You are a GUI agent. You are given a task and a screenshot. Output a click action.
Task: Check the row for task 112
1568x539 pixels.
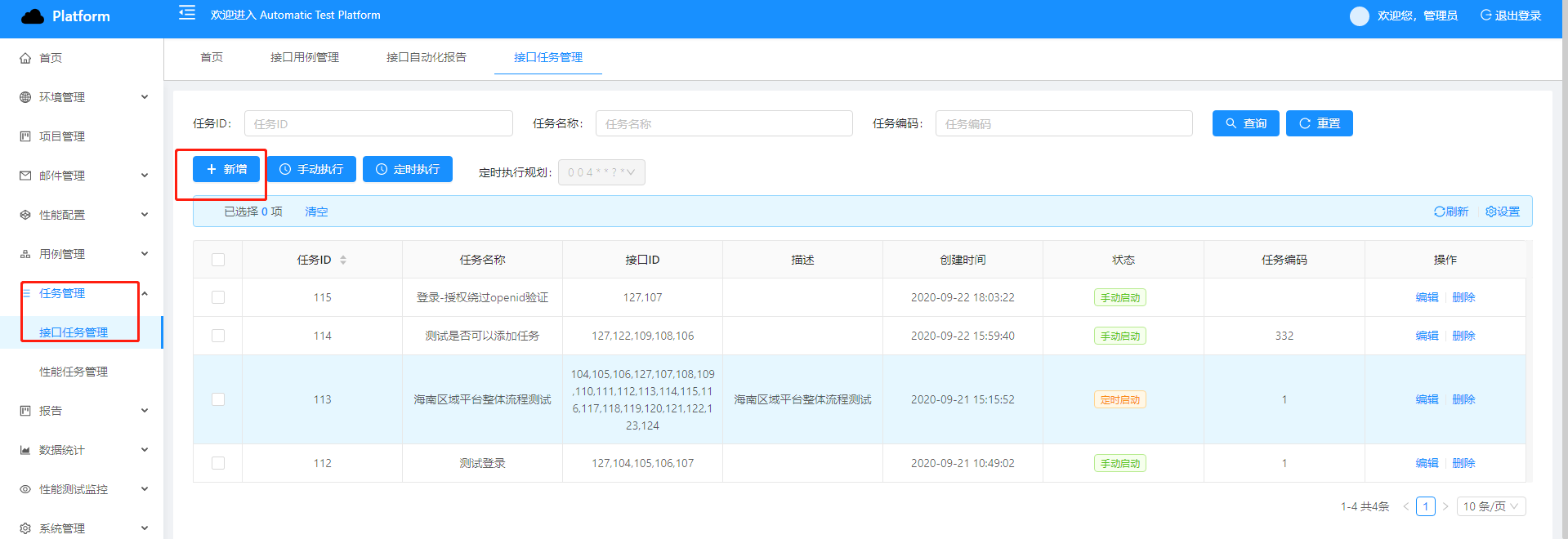click(218, 463)
